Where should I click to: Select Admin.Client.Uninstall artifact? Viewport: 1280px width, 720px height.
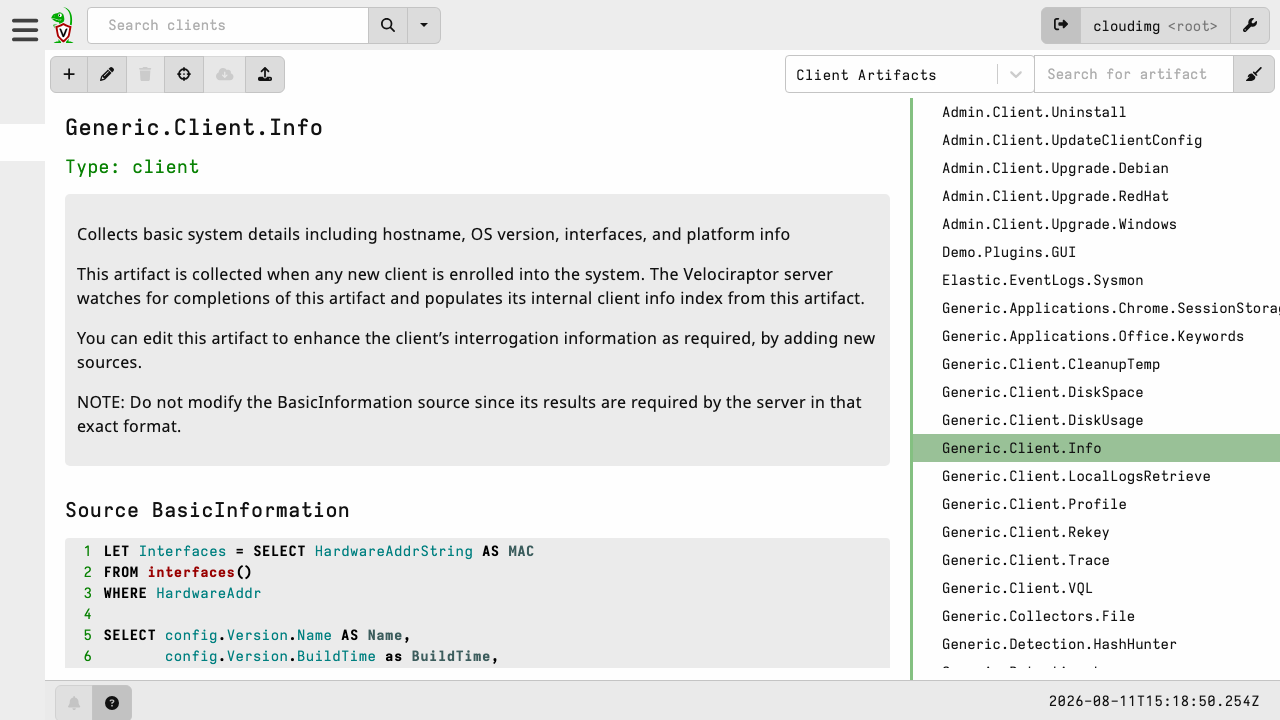1096,112
